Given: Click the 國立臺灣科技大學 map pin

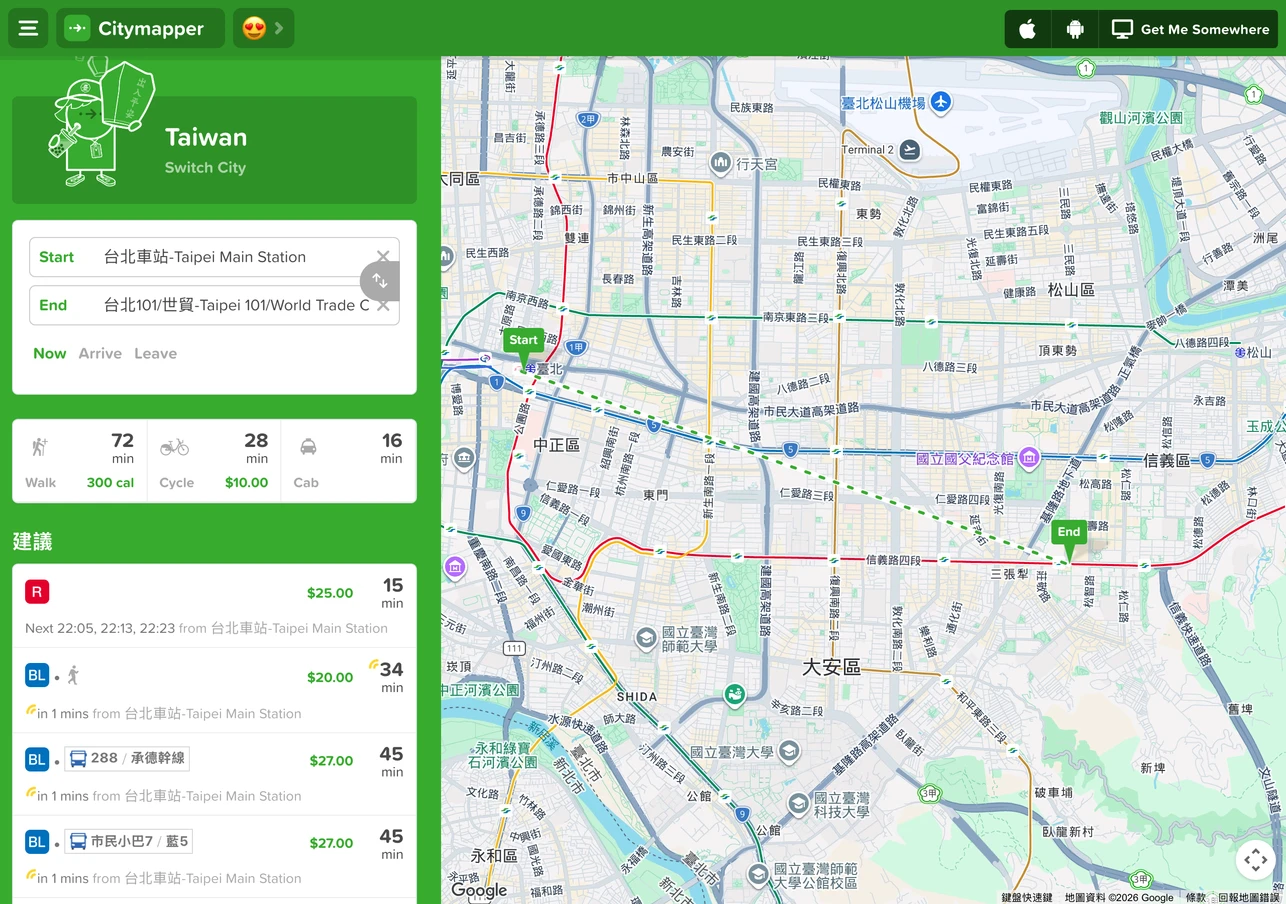Looking at the screenshot, I should coord(798,804).
